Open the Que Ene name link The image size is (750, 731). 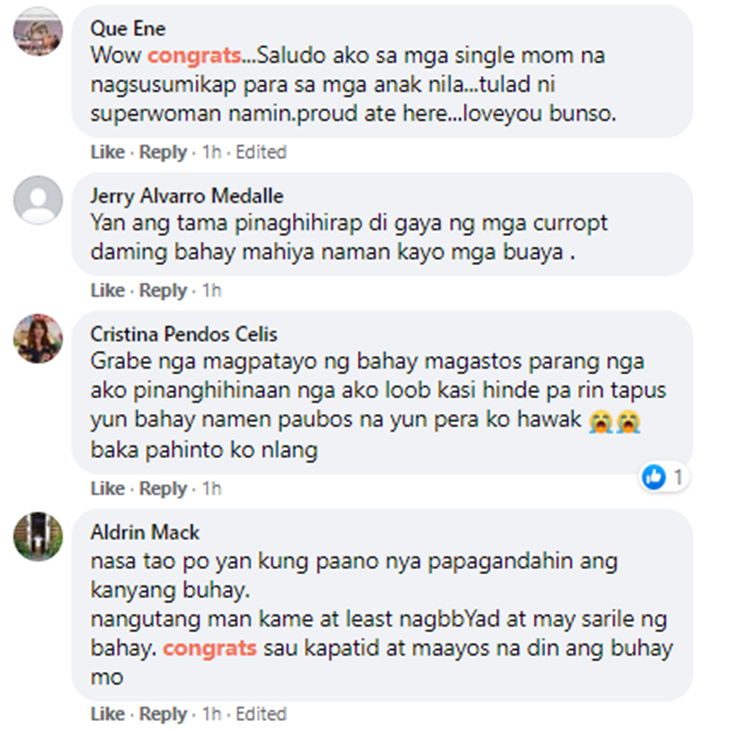coord(128,29)
